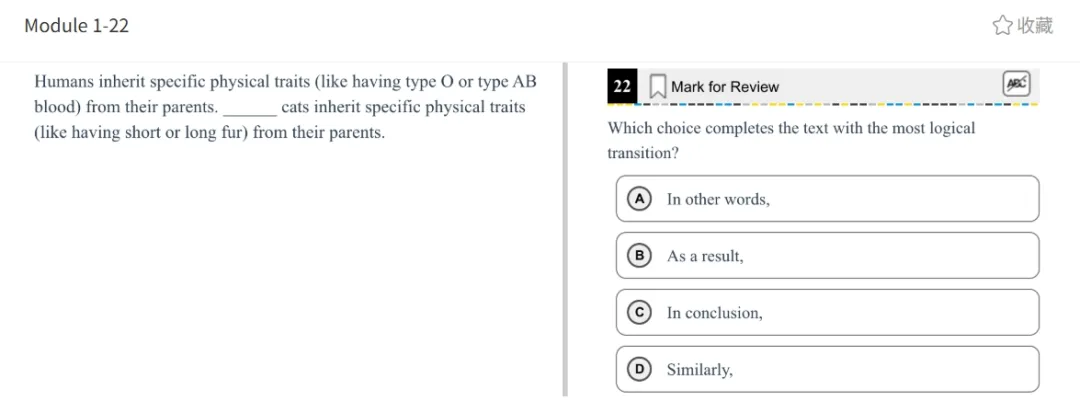This screenshot has width=1080, height=401.
Task: Click the words "cats inherit specific physical traits"
Action: 403,107
